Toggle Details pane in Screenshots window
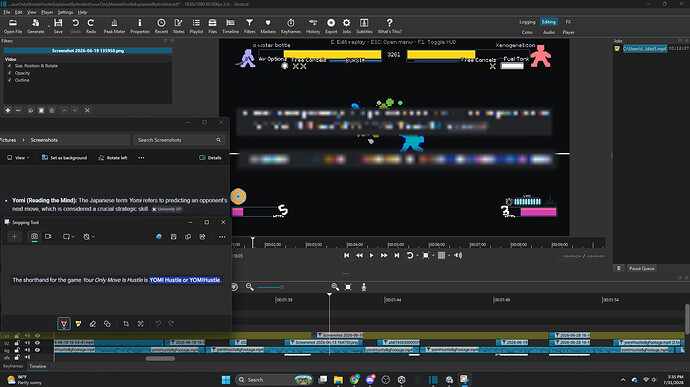Screen dimensions: 690x387 [210, 158]
